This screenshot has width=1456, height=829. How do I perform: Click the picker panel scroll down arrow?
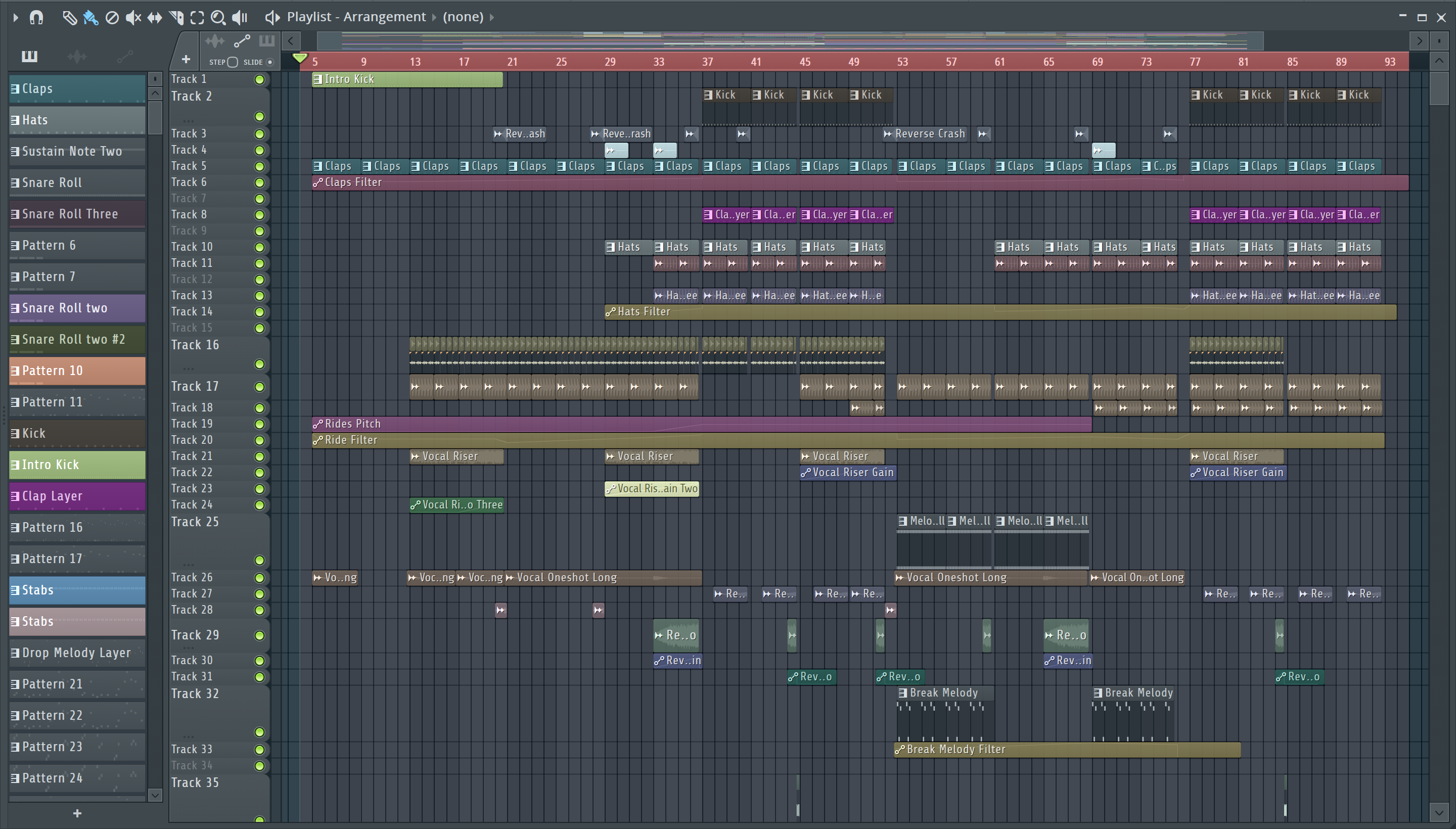(x=155, y=795)
